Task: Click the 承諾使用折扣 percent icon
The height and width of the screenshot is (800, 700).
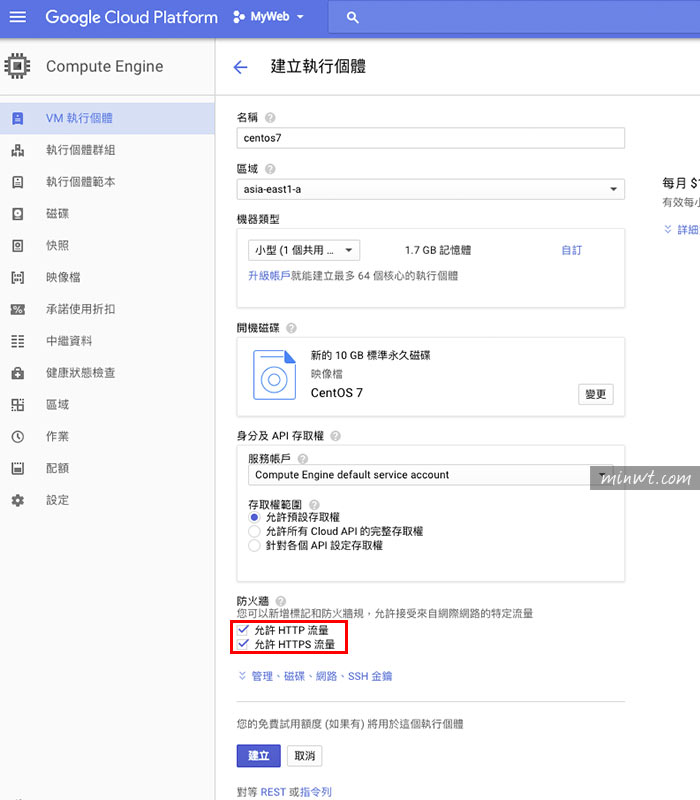Action: 18,309
